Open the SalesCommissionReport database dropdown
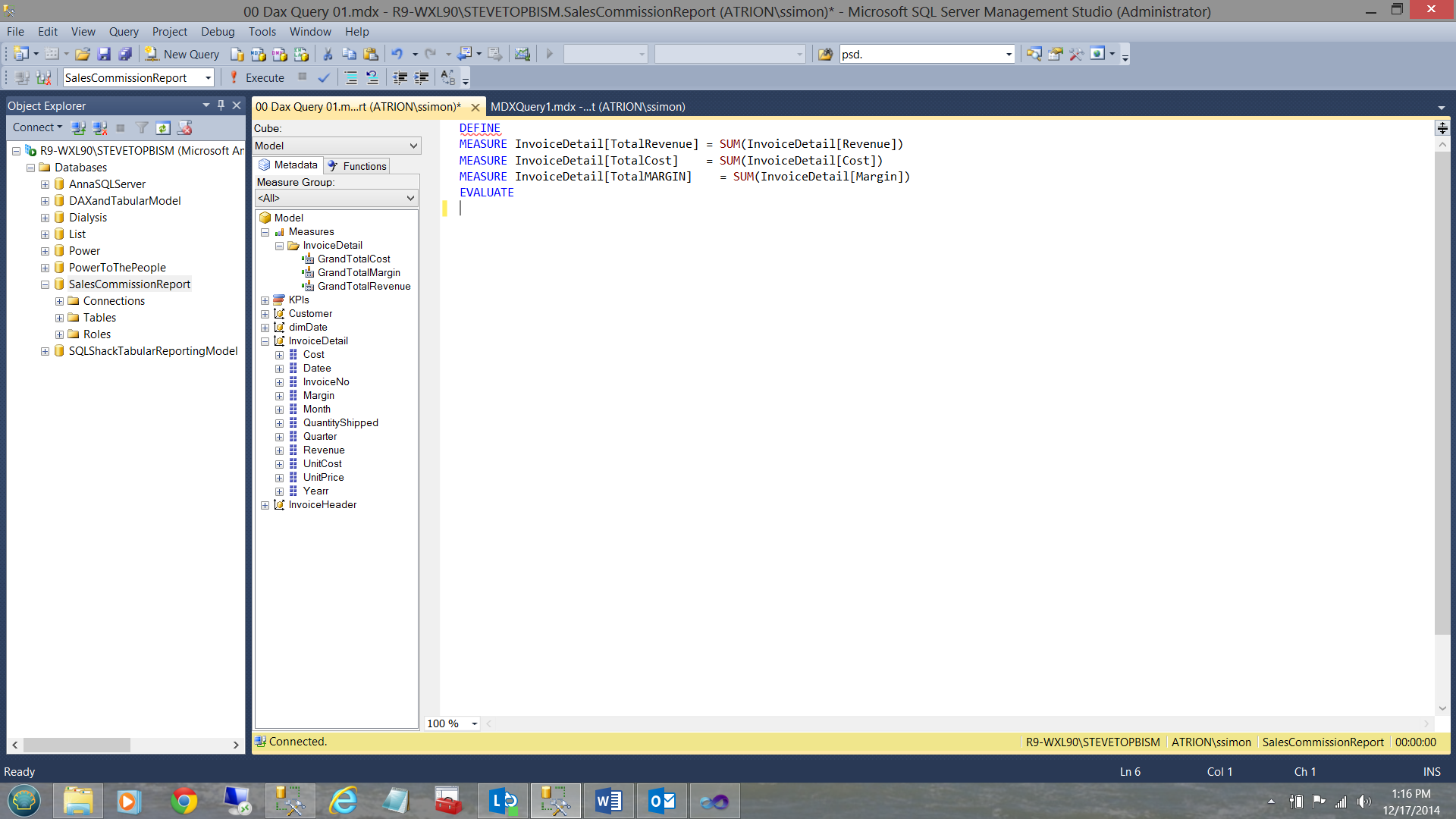Viewport: 1456px width, 819px height. 208,77
